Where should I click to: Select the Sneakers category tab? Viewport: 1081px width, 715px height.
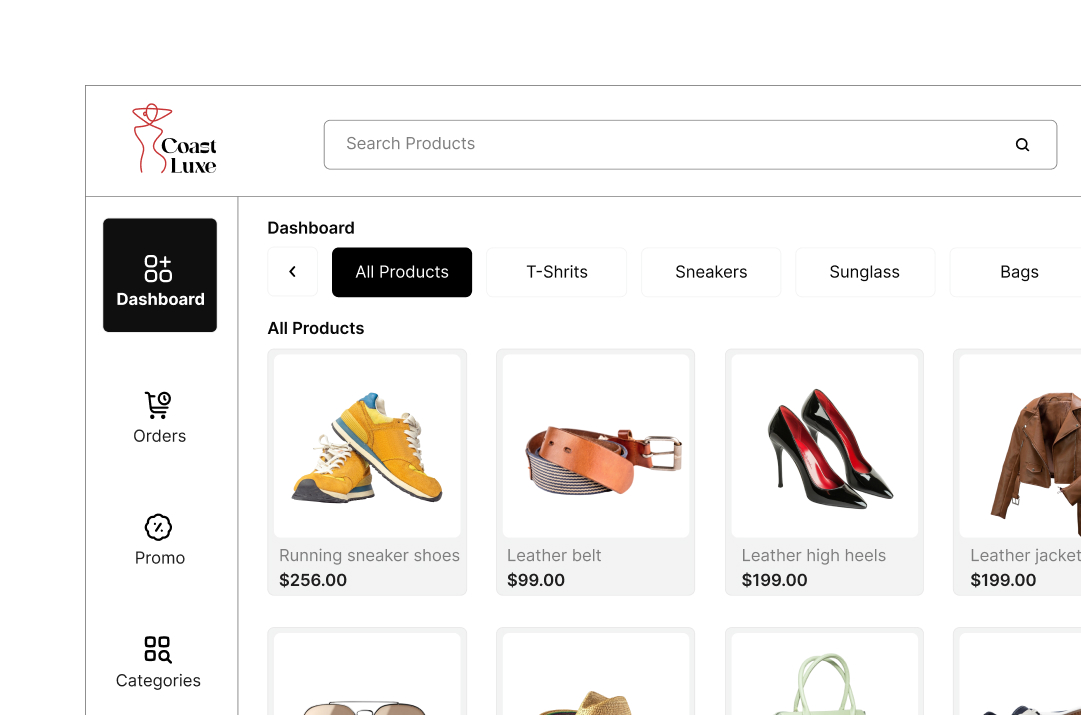click(x=711, y=272)
